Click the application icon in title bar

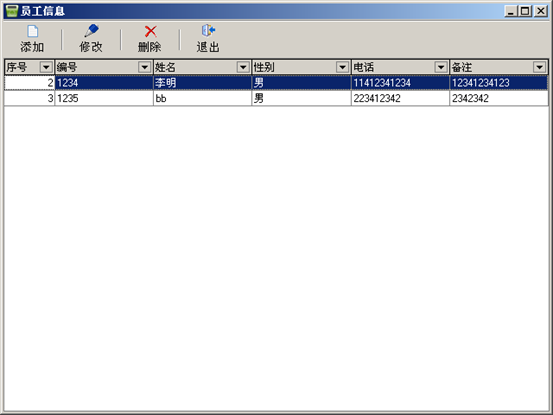[12, 11]
